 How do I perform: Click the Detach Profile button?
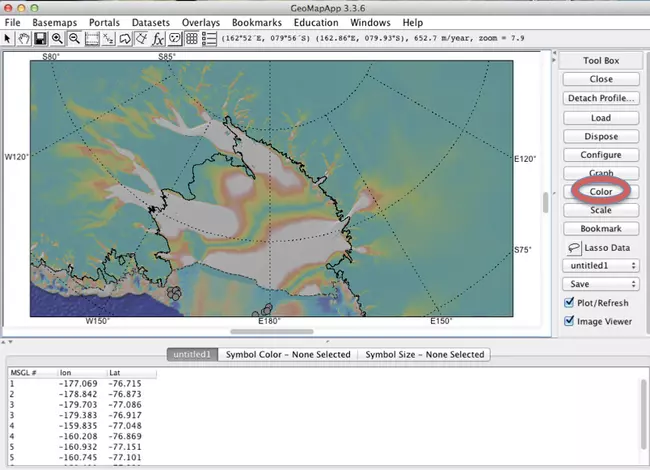(x=601, y=98)
